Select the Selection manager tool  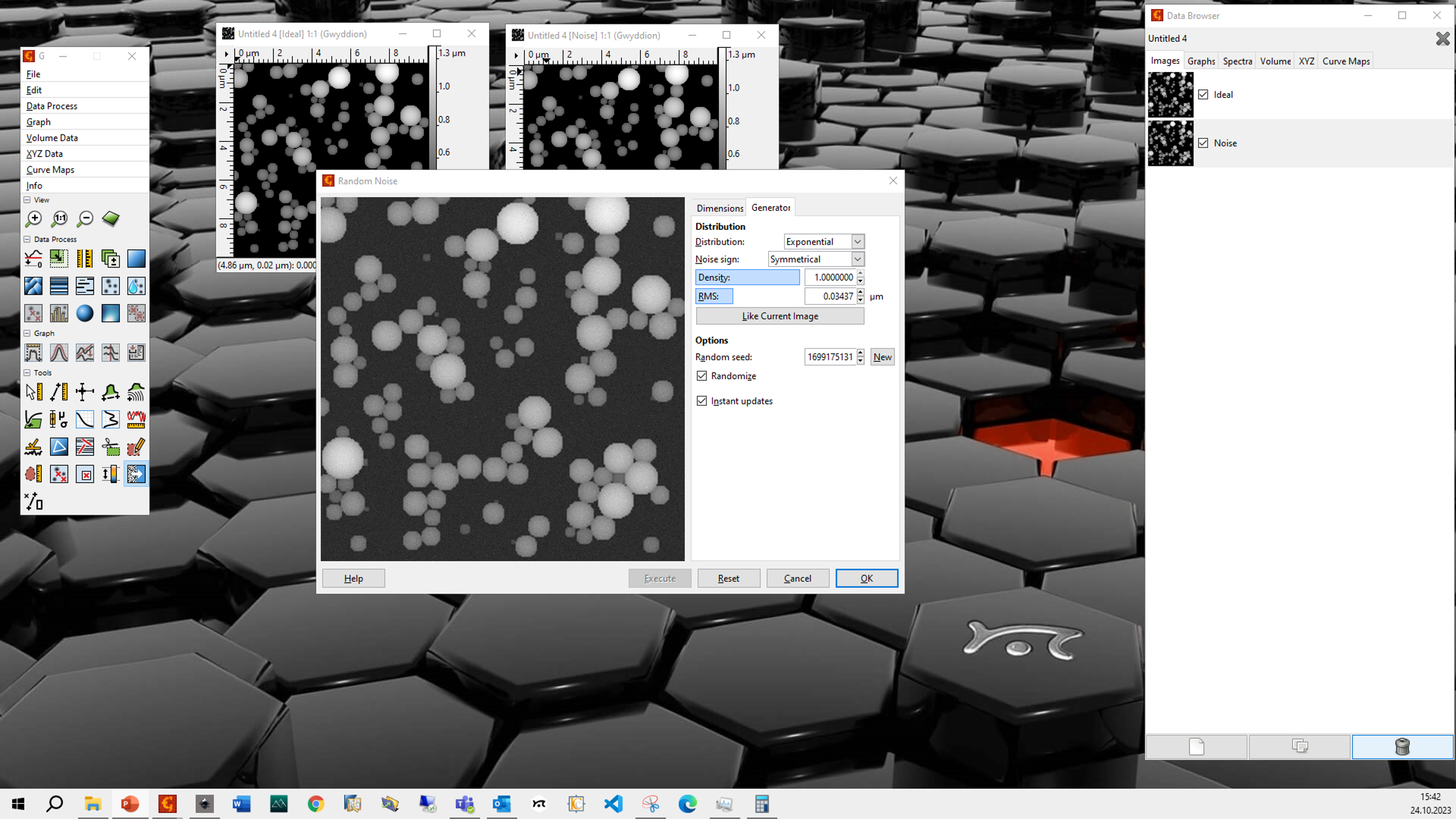pyautogui.click(x=34, y=501)
